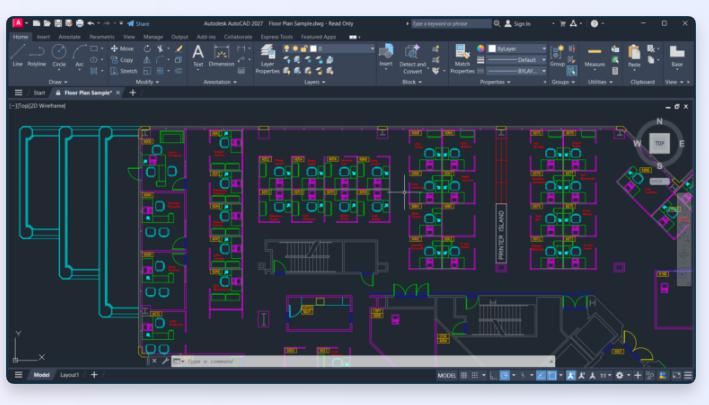Toggle object snap square icon in status bar
This screenshot has height=405, width=709.
(x=552, y=375)
